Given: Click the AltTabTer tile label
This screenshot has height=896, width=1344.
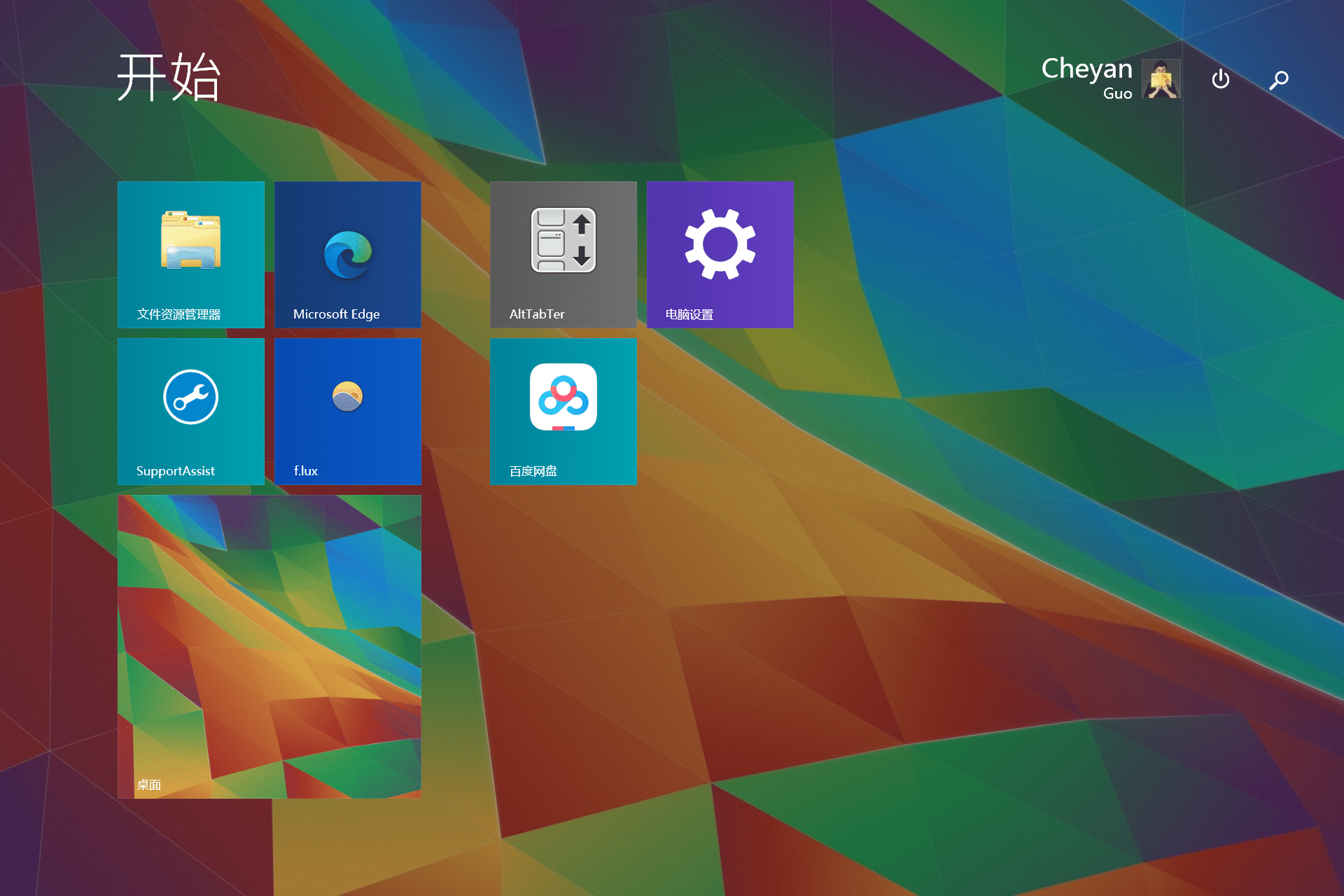Looking at the screenshot, I should pos(538,314).
